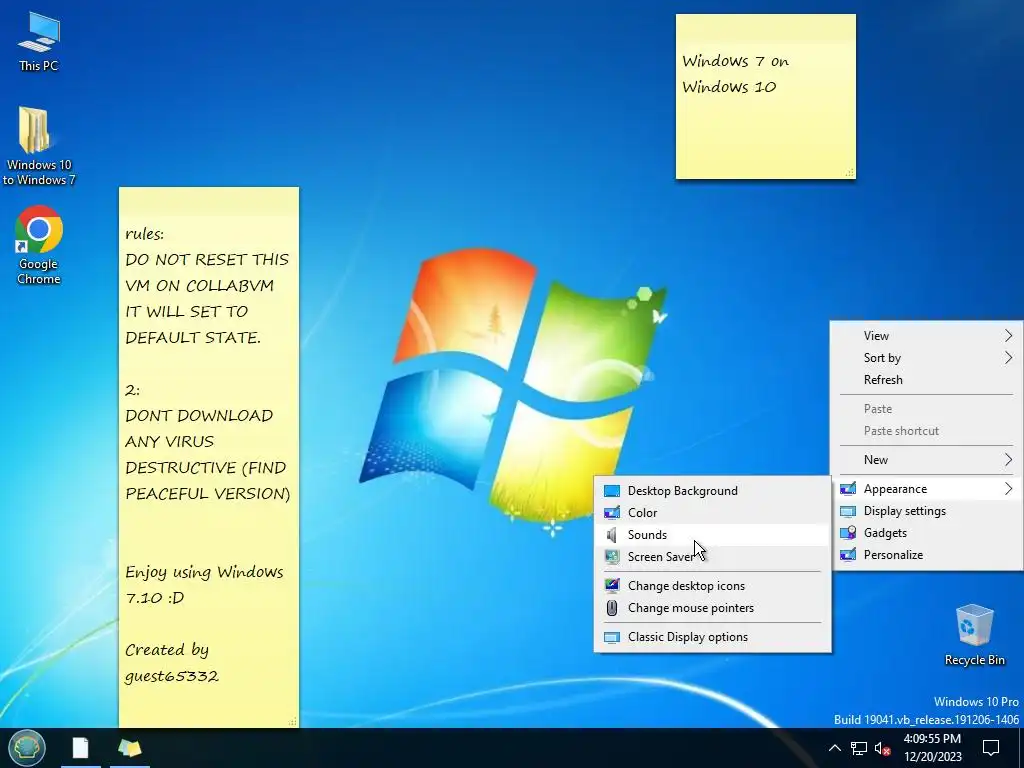The height and width of the screenshot is (768, 1024).
Task: Open the This PC desktop icon
Action: point(39,42)
